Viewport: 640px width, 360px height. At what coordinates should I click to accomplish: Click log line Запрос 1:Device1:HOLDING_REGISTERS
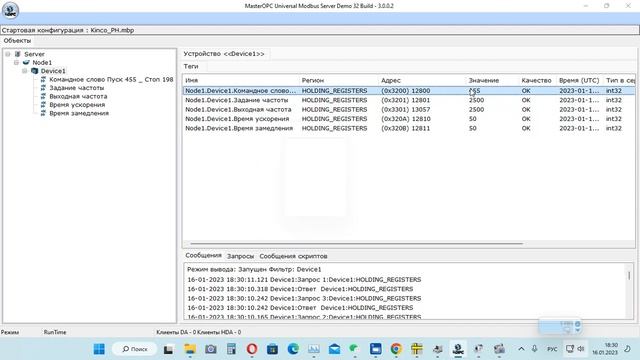coord(304,280)
